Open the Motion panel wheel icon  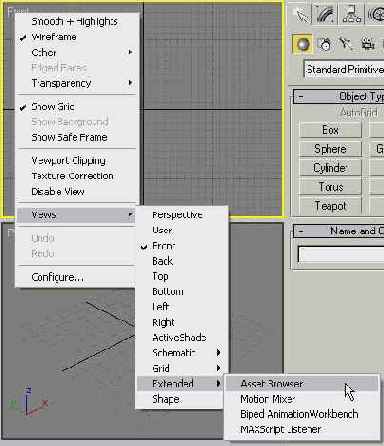pos(375,13)
